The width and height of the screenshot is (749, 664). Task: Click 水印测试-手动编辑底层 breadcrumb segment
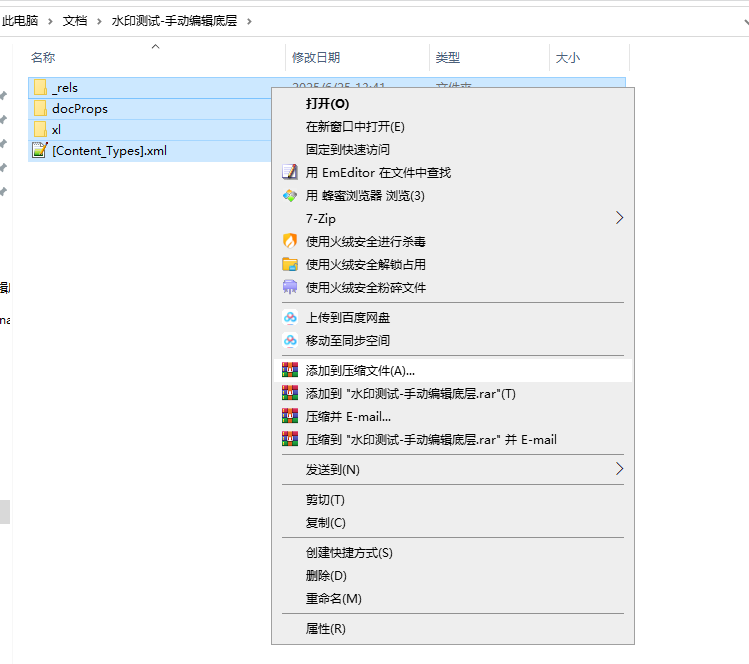pyautogui.click(x=174, y=21)
